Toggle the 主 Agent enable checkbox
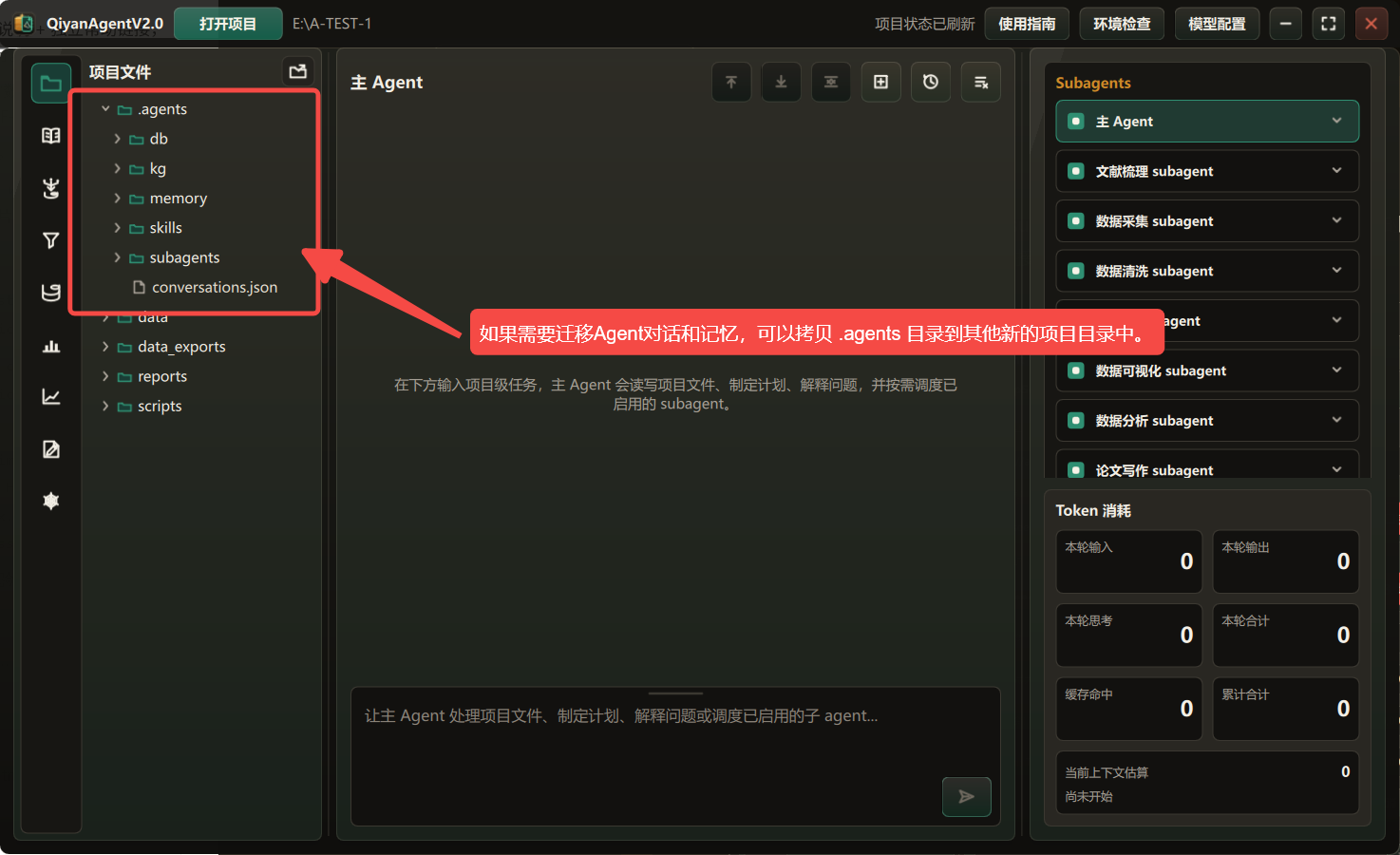The height and width of the screenshot is (855, 1400). pos(1076,122)
